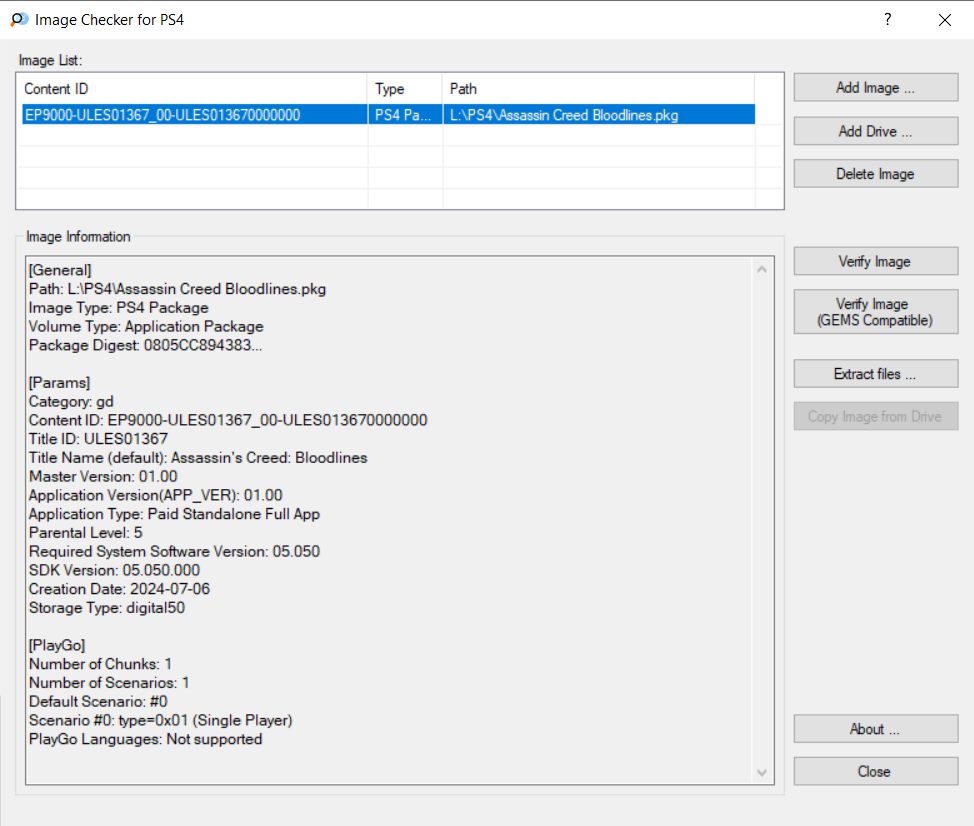This screenshot has height=826, width=974.
Task: Click the Image Checker app icon in title bar
Action: tap(19, 20)
